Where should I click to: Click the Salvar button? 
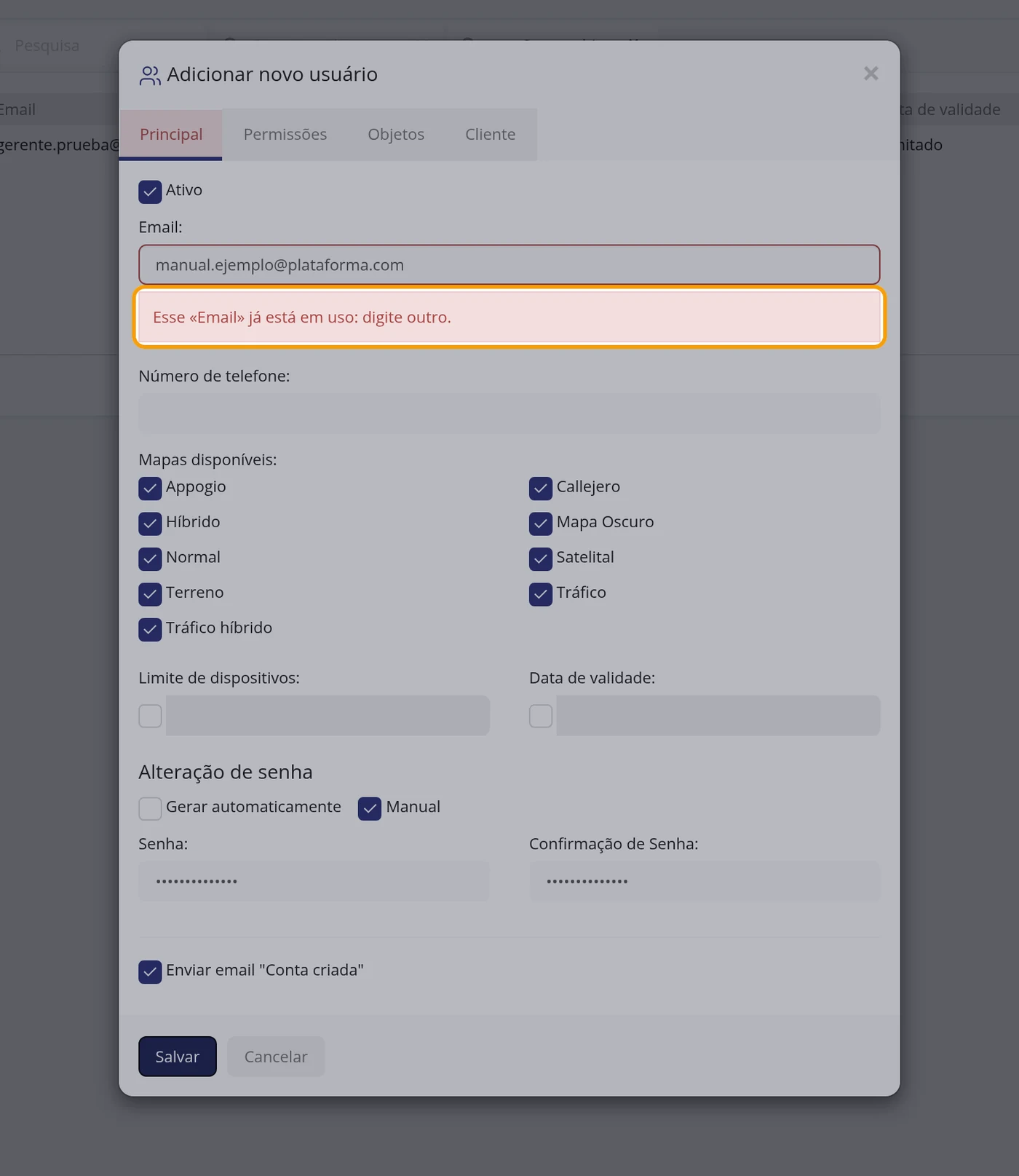[x=178, y=1056]
